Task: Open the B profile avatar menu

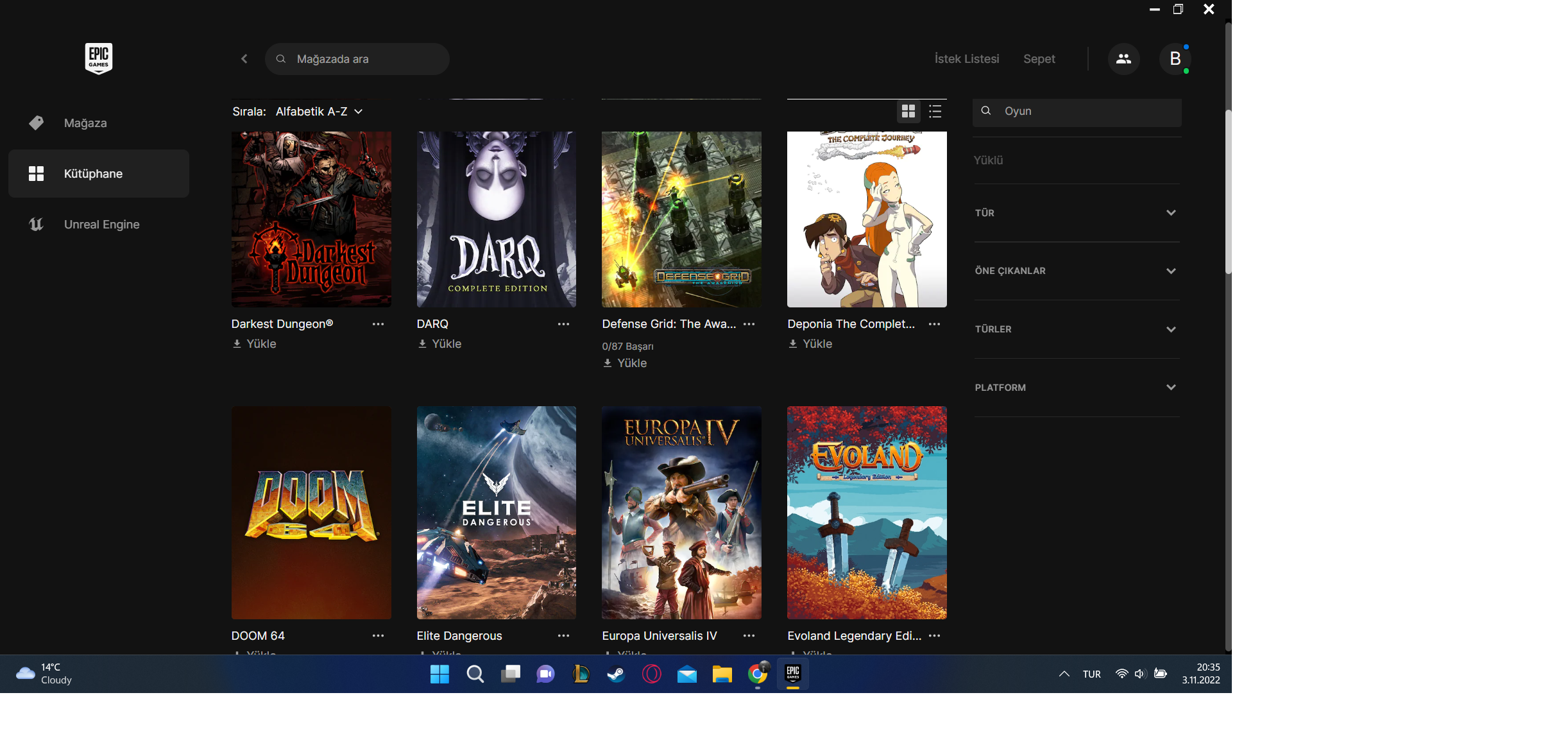Action: [1175, 59]
